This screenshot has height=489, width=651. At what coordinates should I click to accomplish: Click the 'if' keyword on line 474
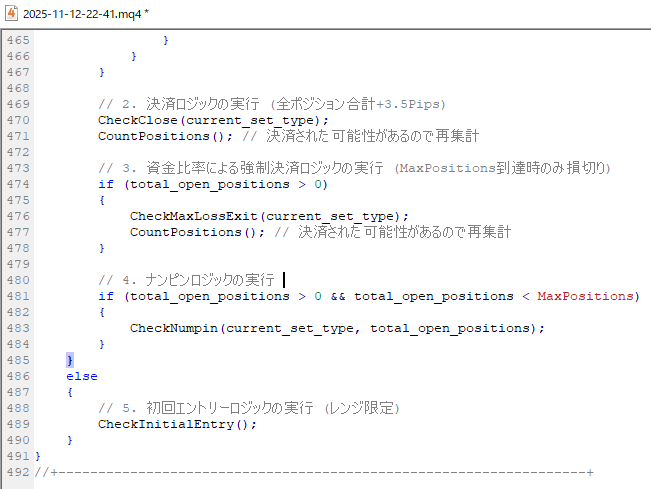coord(106,184)
